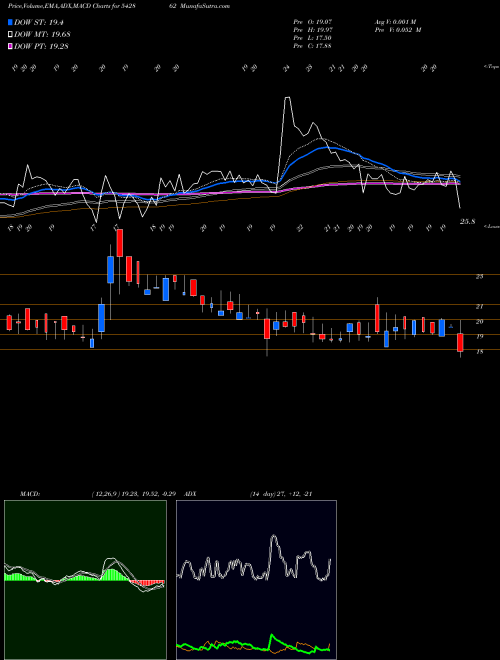This screenshot has height=660, width=500.
Task: Click the white DOW MT legend swatch
Action: (10, 34)
